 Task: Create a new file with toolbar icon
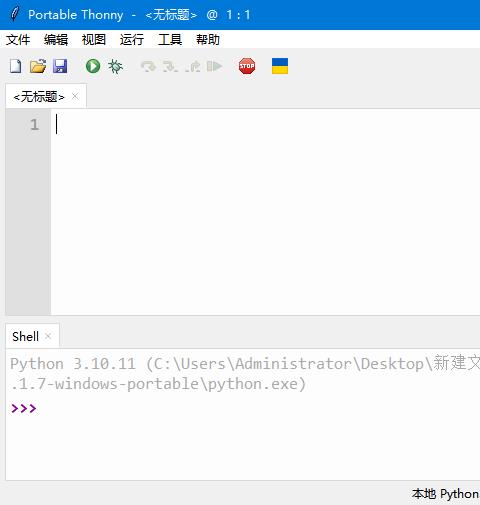[16, 66]
